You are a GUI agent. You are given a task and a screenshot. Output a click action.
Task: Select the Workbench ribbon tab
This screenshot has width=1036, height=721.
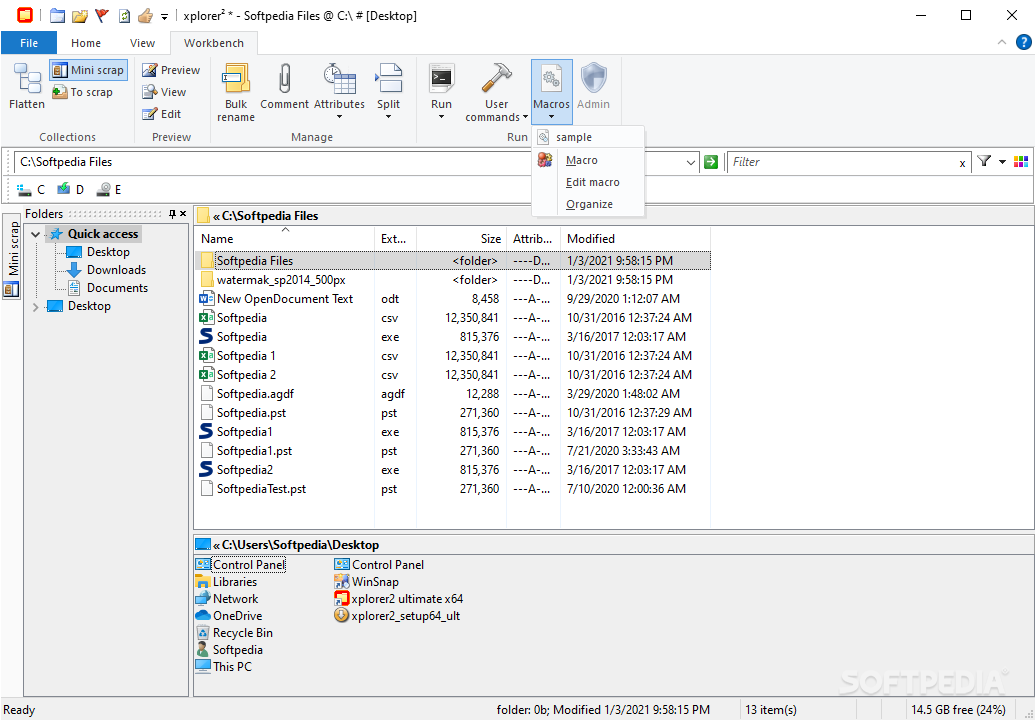[x=213, y=43]
